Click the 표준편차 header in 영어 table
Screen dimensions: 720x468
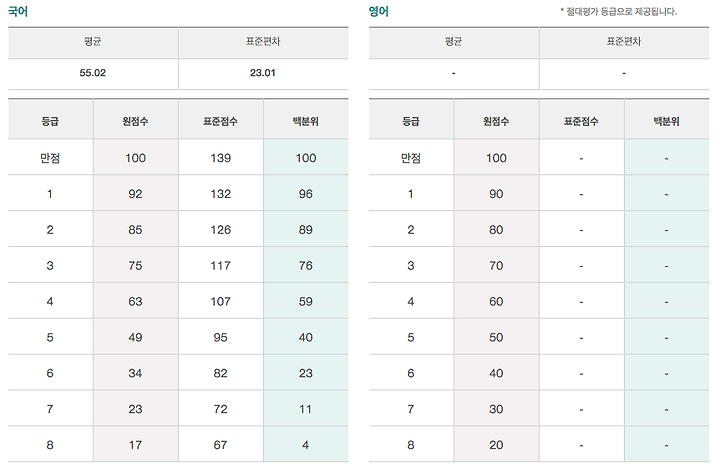624,41
